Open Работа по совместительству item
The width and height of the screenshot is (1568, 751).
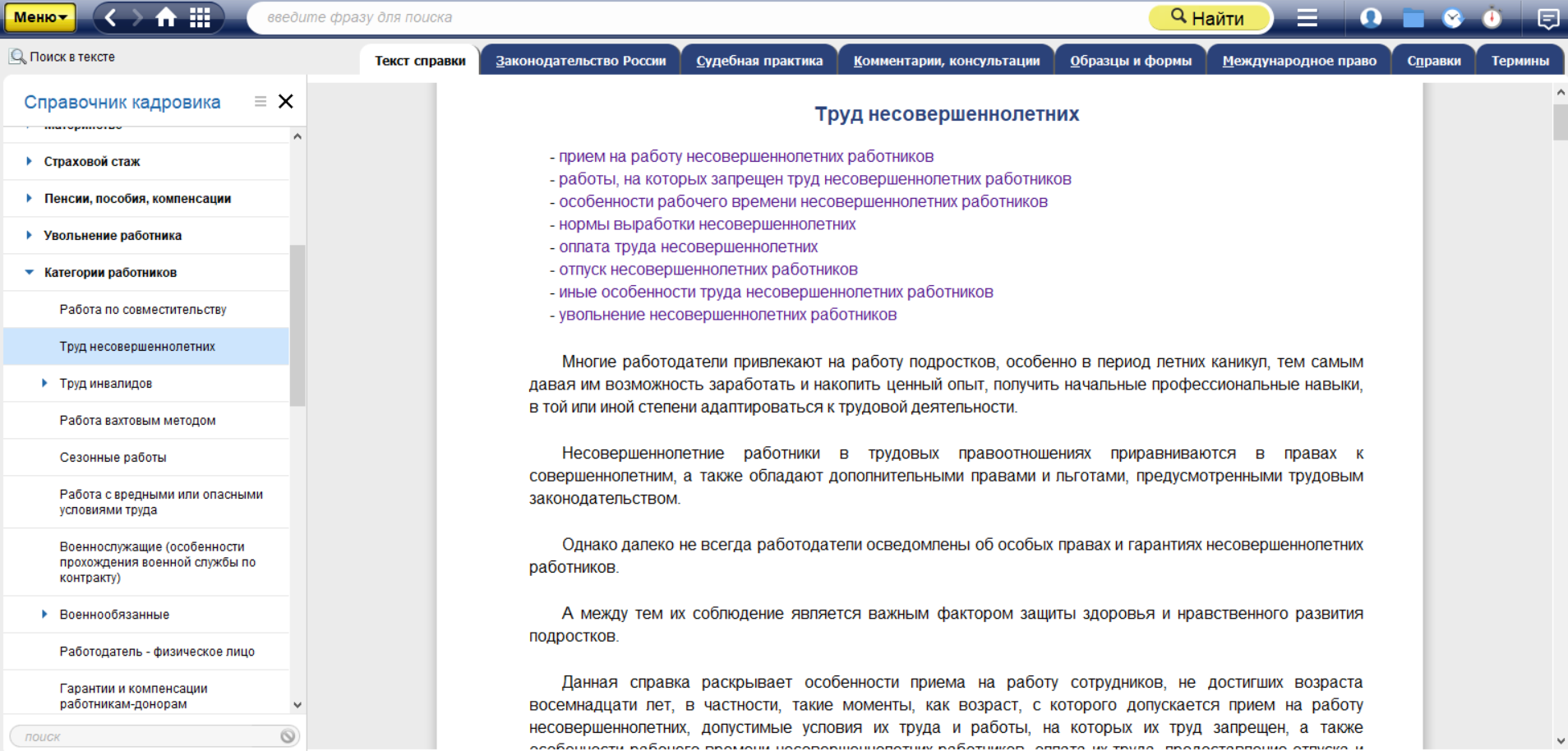146,310
